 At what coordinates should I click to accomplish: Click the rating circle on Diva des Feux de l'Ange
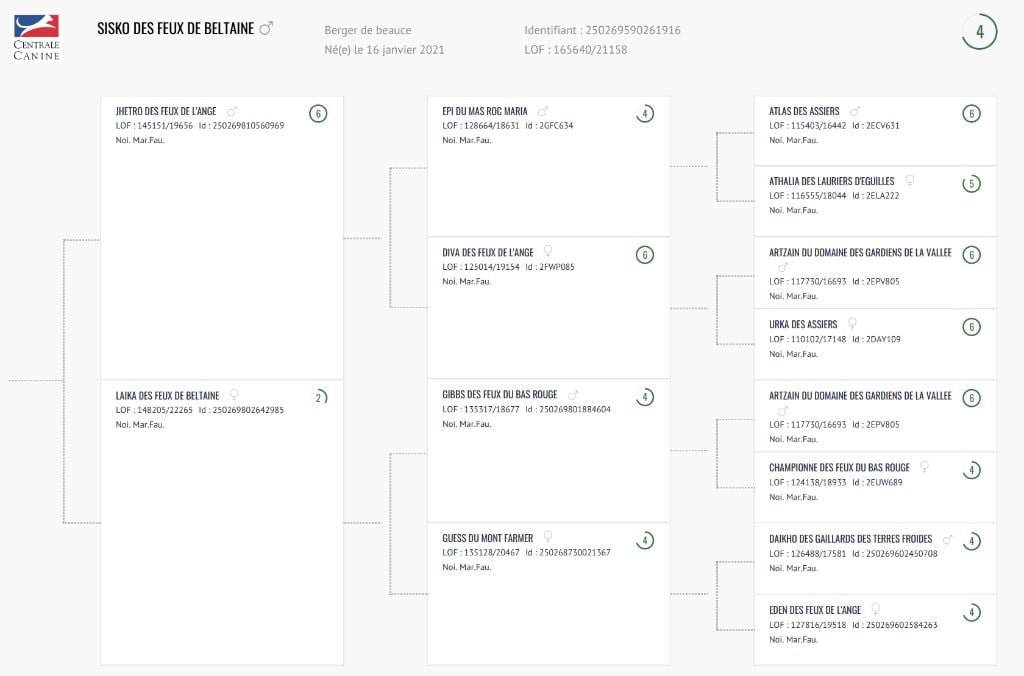645,255
